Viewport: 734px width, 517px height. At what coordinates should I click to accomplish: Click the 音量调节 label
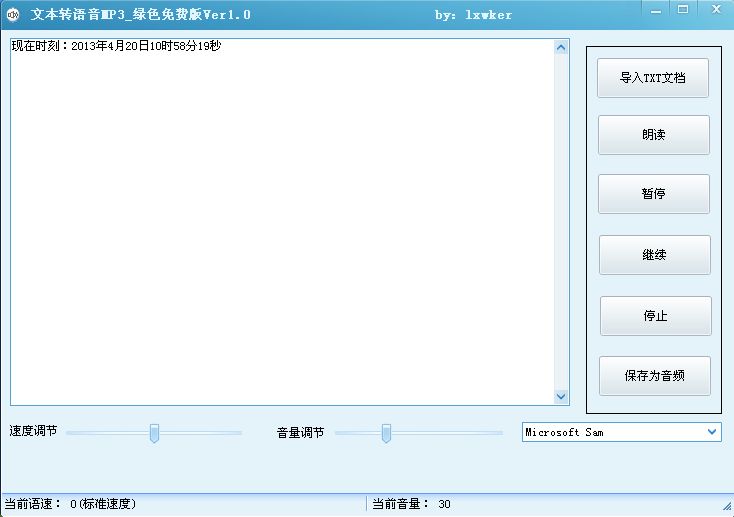click(301, 433)
